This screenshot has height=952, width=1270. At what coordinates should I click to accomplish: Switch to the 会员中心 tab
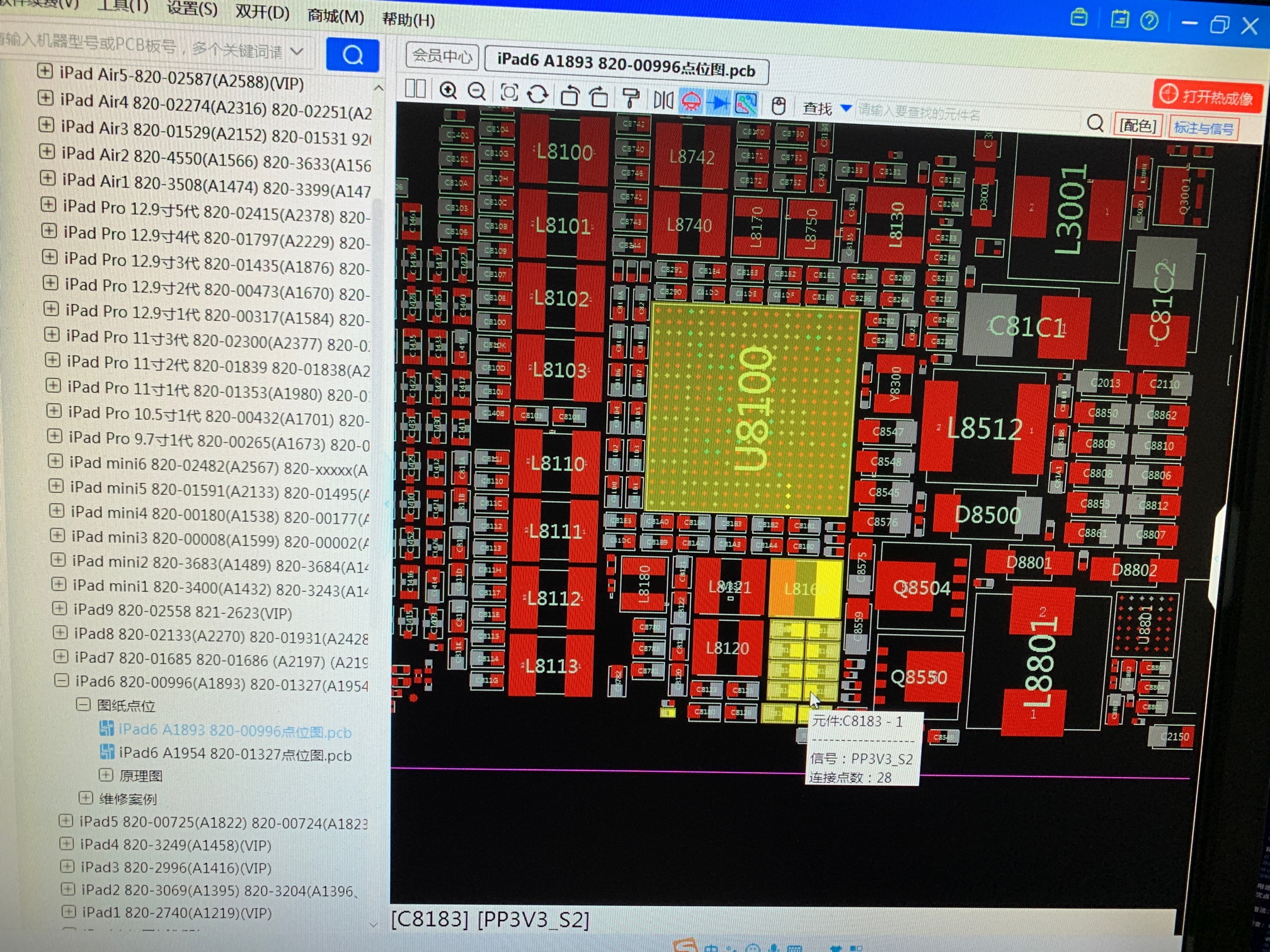click(442, 57)
